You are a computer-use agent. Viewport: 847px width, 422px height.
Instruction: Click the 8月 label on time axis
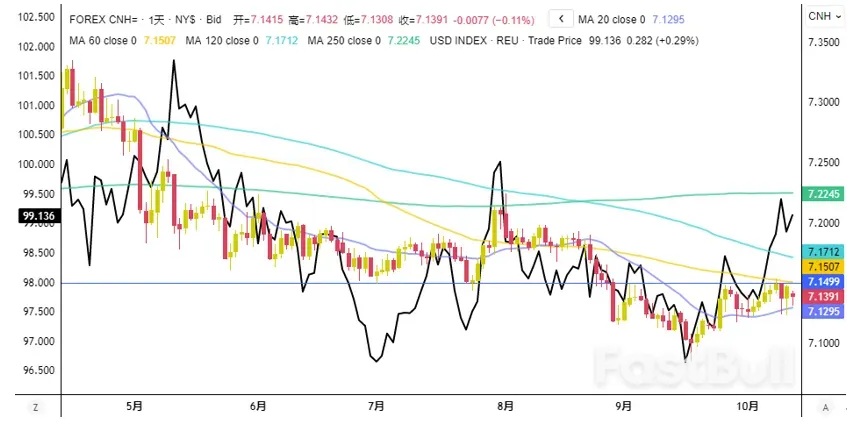click(x=506, y=406)
